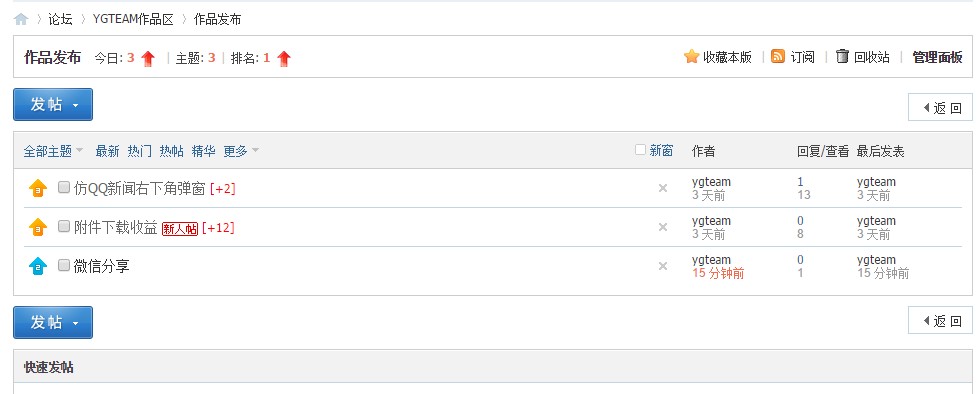This screenshot has width=977, height=394.
Task: Click the X icon on 附件下载收益 row
Action: (663, 227)
